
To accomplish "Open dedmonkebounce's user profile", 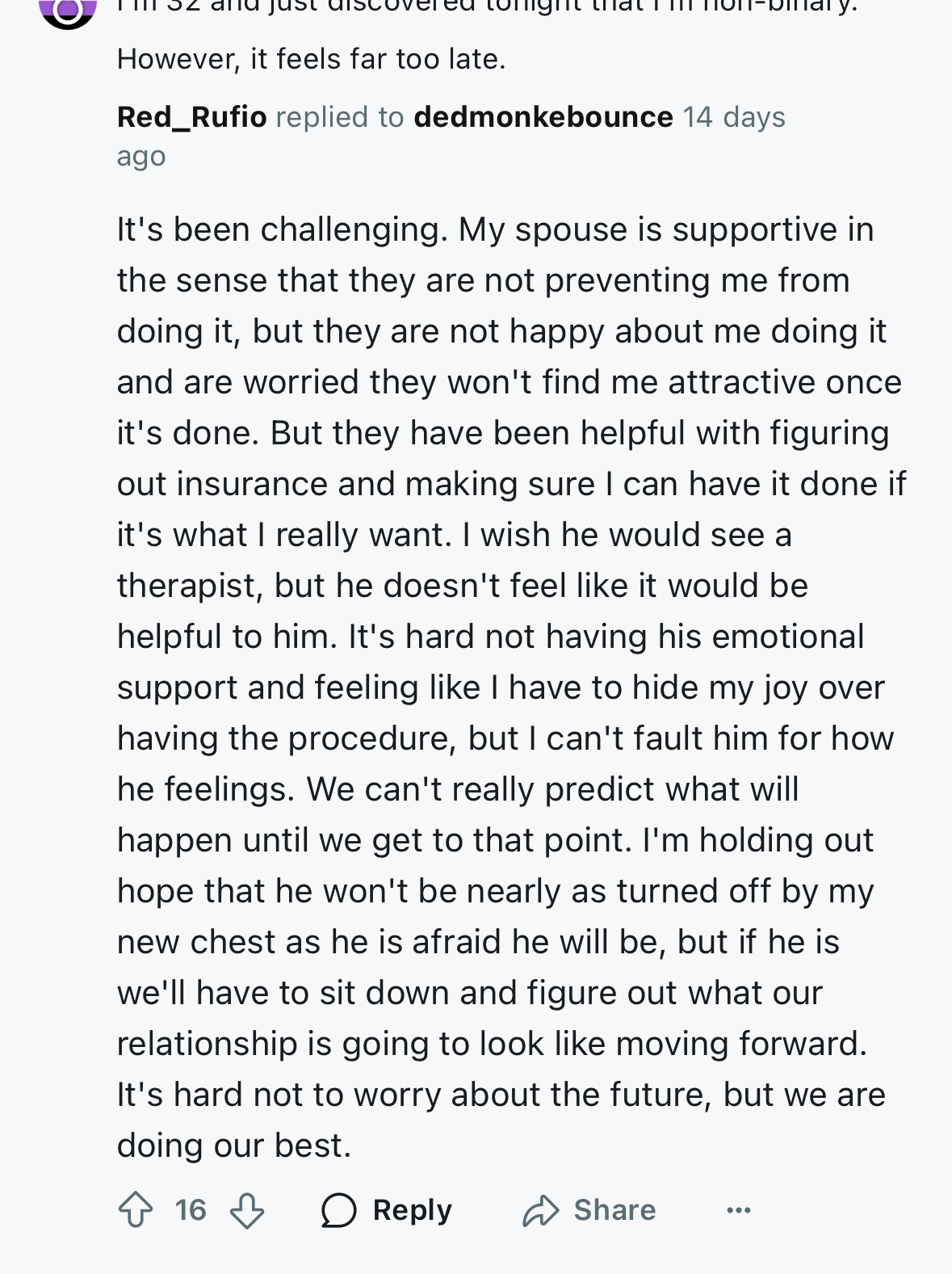I will (543, 117).
